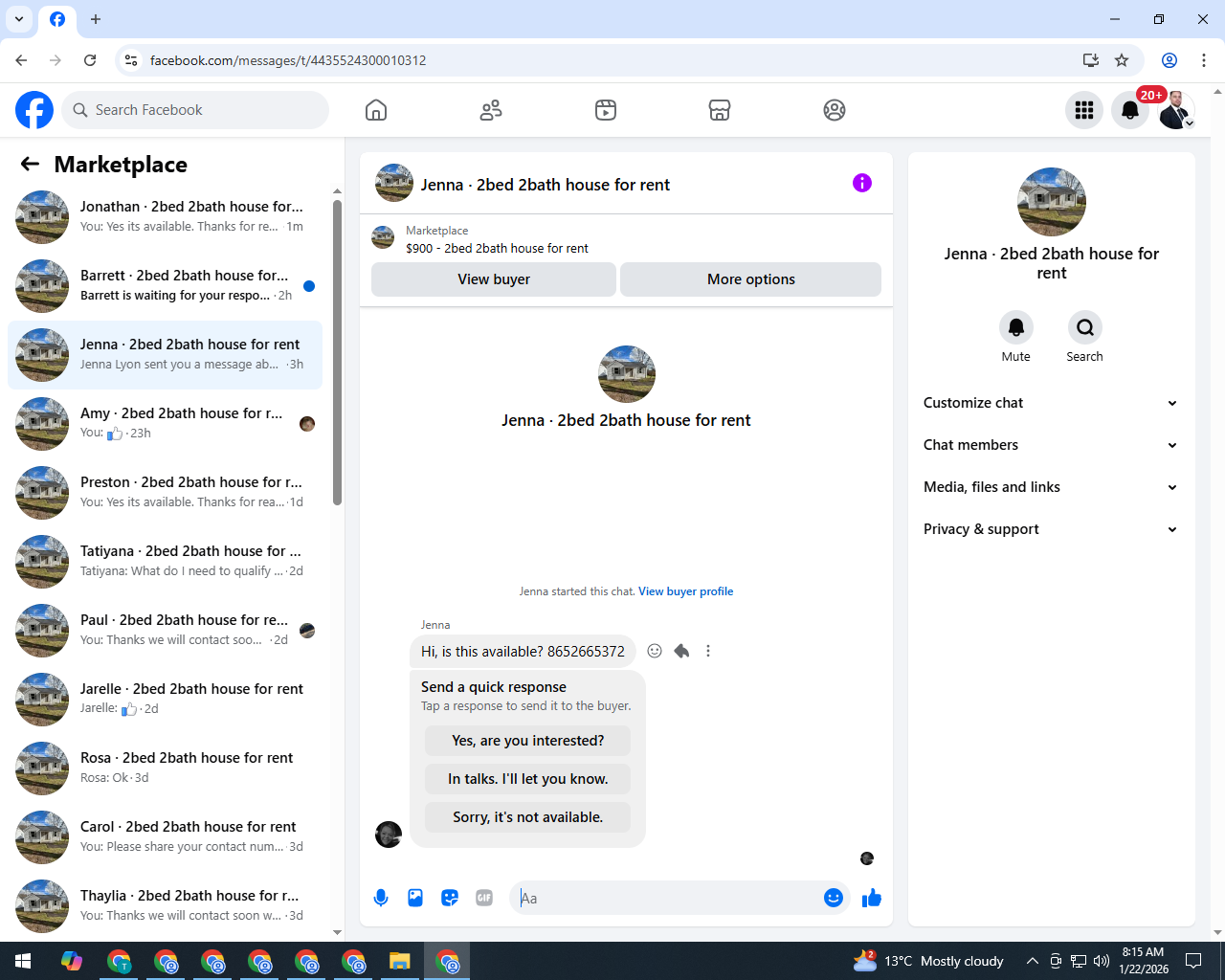The width and height of the screenshot is (1225, 980).
Task: Open more options dots beside Jenna's message
Action: pyautogui.click(x=708, y=651)
